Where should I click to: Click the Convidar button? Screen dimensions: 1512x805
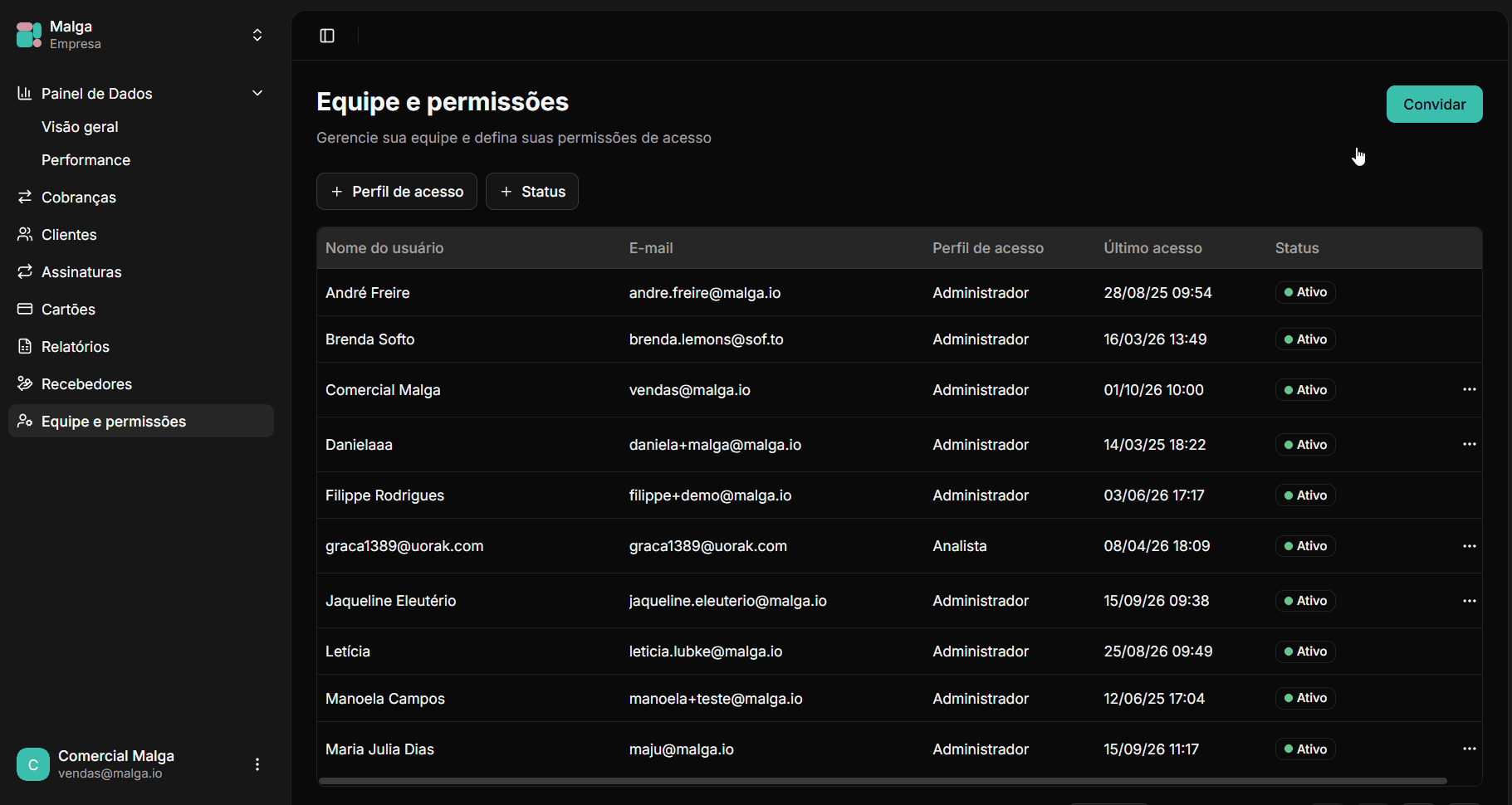click(x=1434, y=105)
